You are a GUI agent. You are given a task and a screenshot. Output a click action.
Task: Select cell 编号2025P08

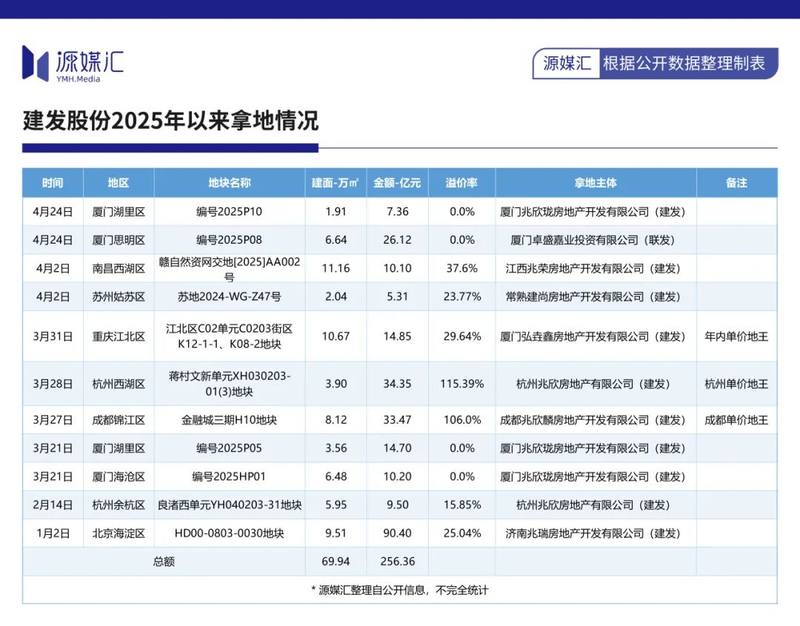[230, 240]
